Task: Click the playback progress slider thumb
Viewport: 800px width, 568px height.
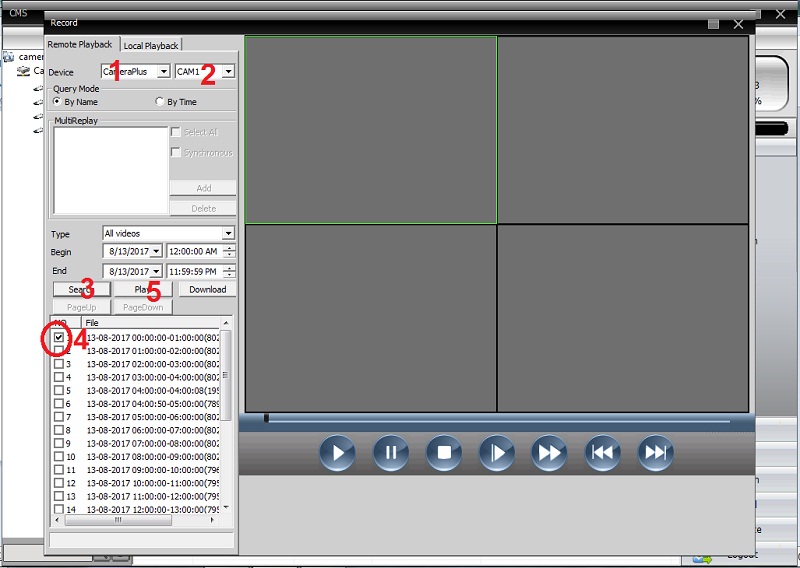Action: pyautogui.click(x=266, y=418)
